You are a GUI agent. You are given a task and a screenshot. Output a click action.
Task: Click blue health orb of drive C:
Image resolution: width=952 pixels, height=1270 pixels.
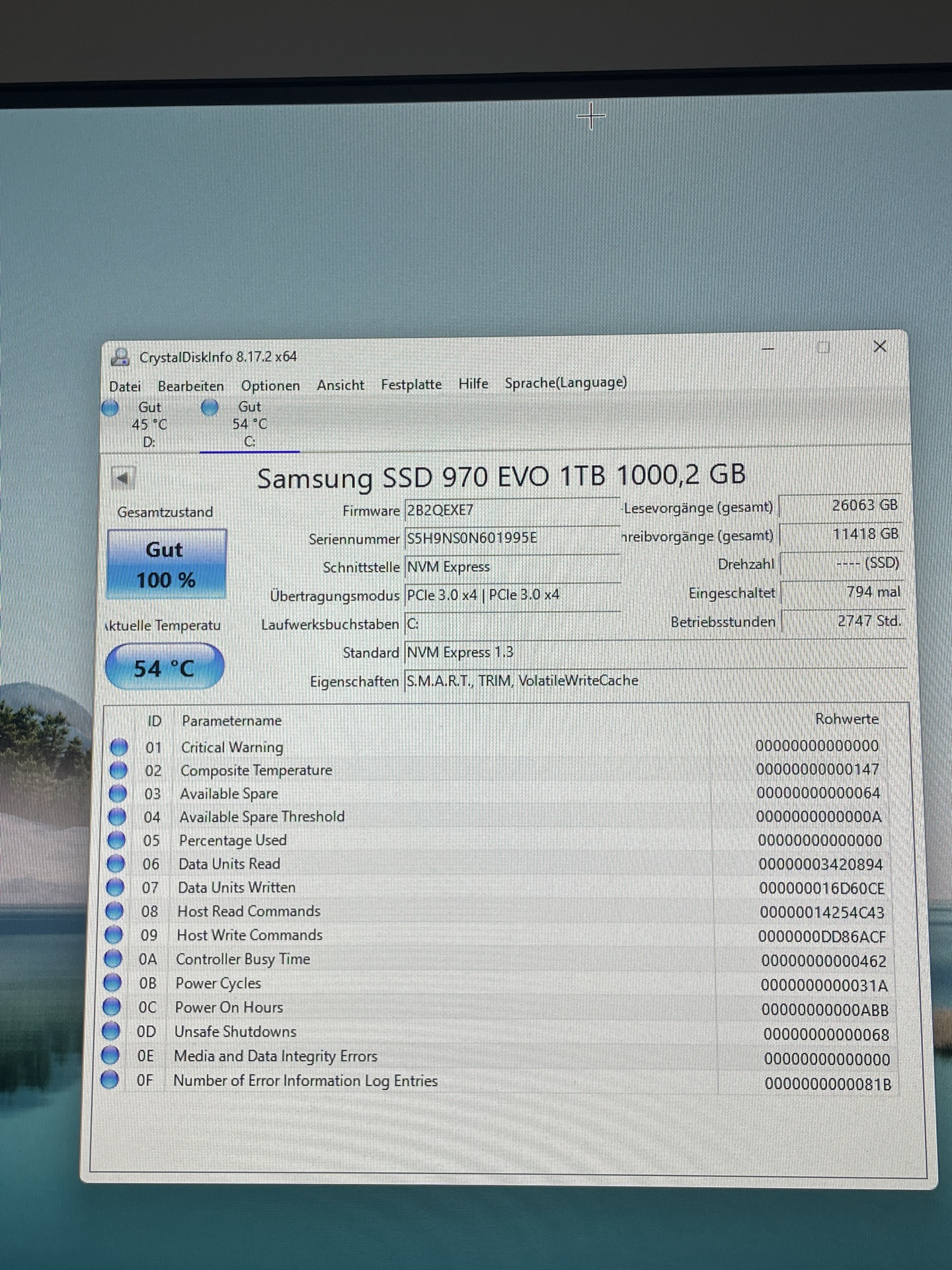[x=210, y=407]
